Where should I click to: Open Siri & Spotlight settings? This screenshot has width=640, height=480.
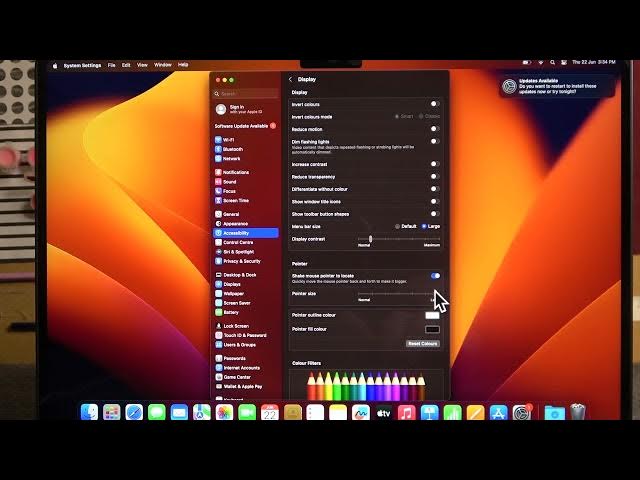coord(234,252)
